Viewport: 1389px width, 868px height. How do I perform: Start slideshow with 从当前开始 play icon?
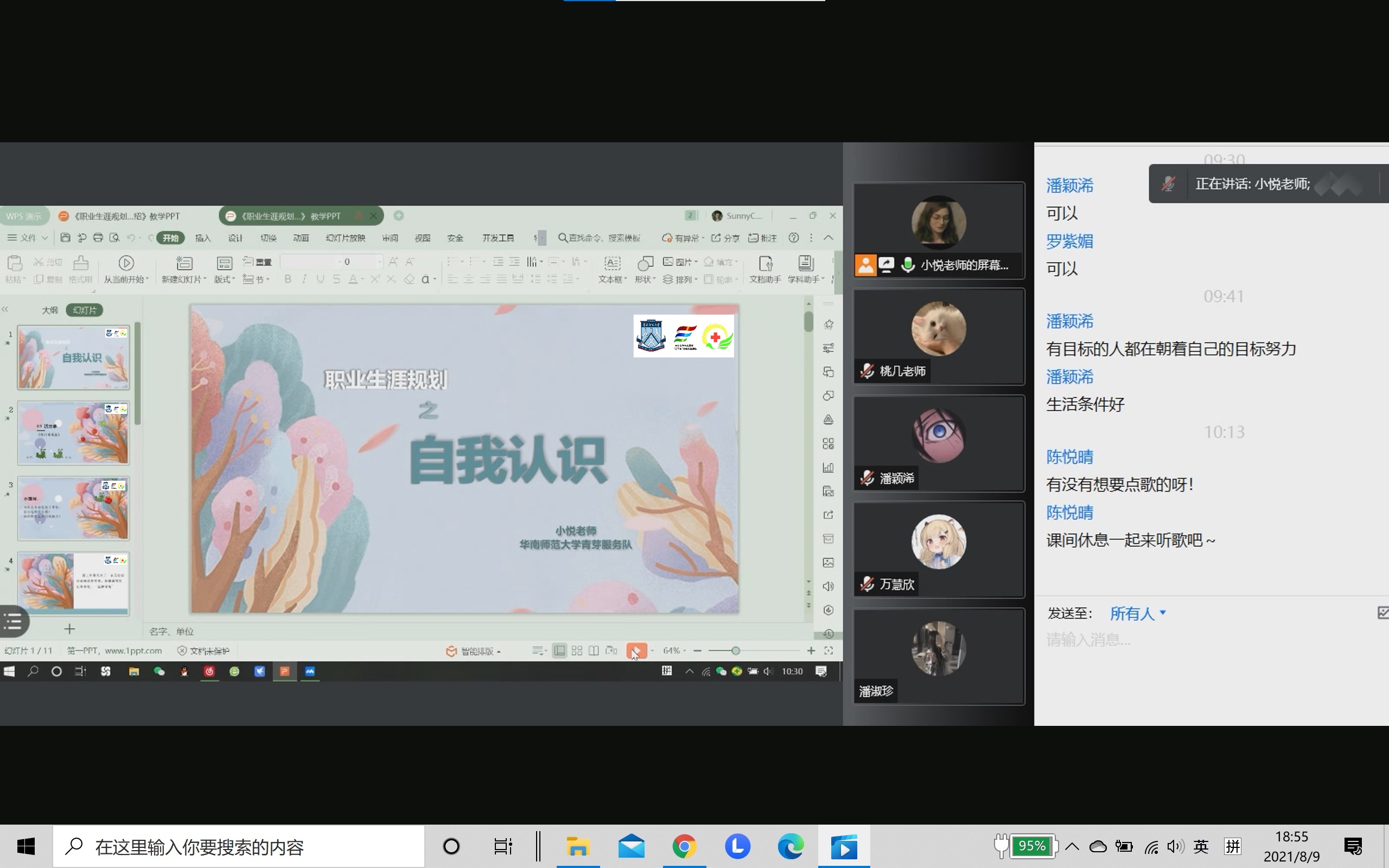[x=126, y=263]
